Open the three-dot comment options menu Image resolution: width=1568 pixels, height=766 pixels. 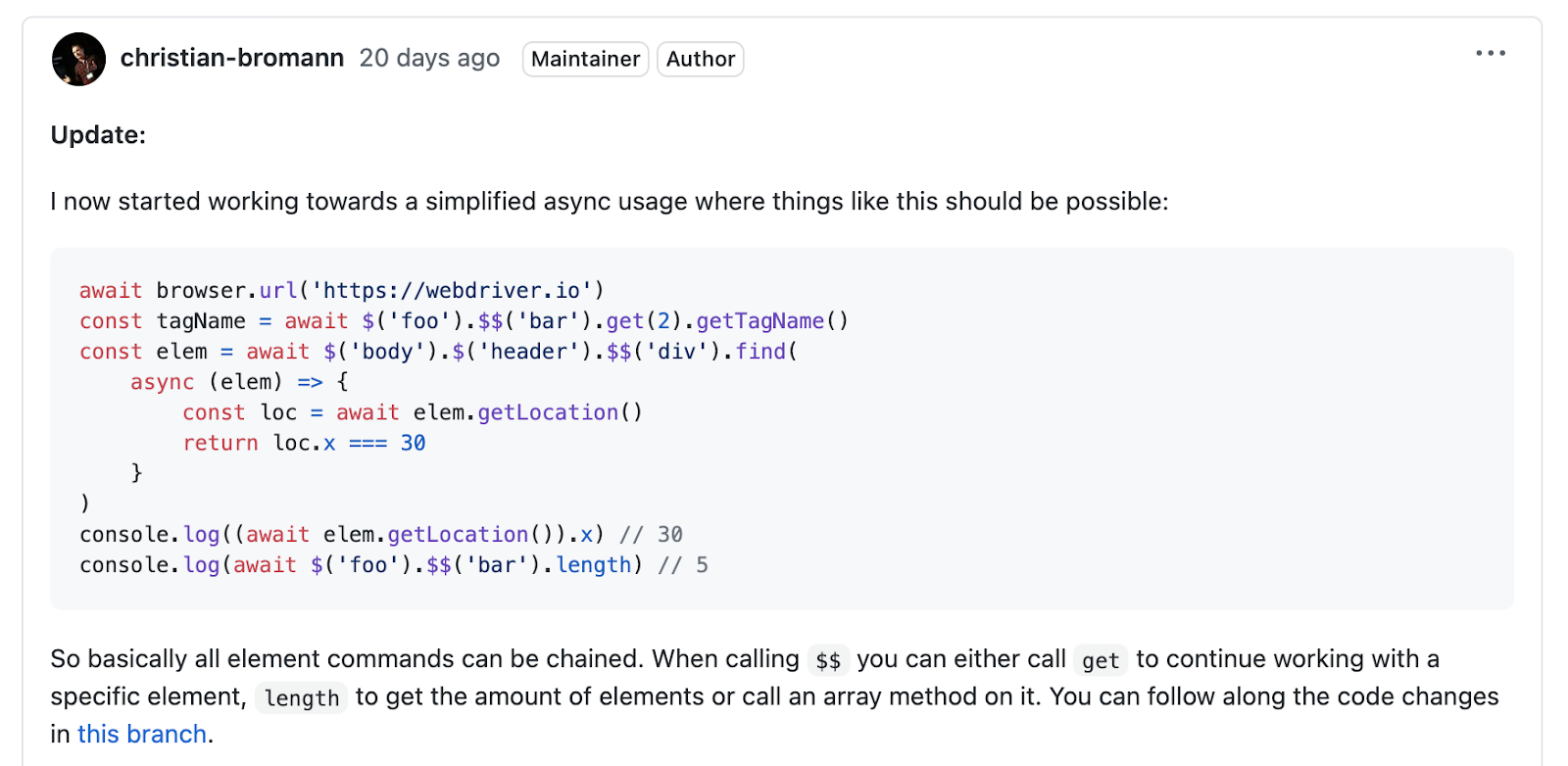(x=1490, y=54)
